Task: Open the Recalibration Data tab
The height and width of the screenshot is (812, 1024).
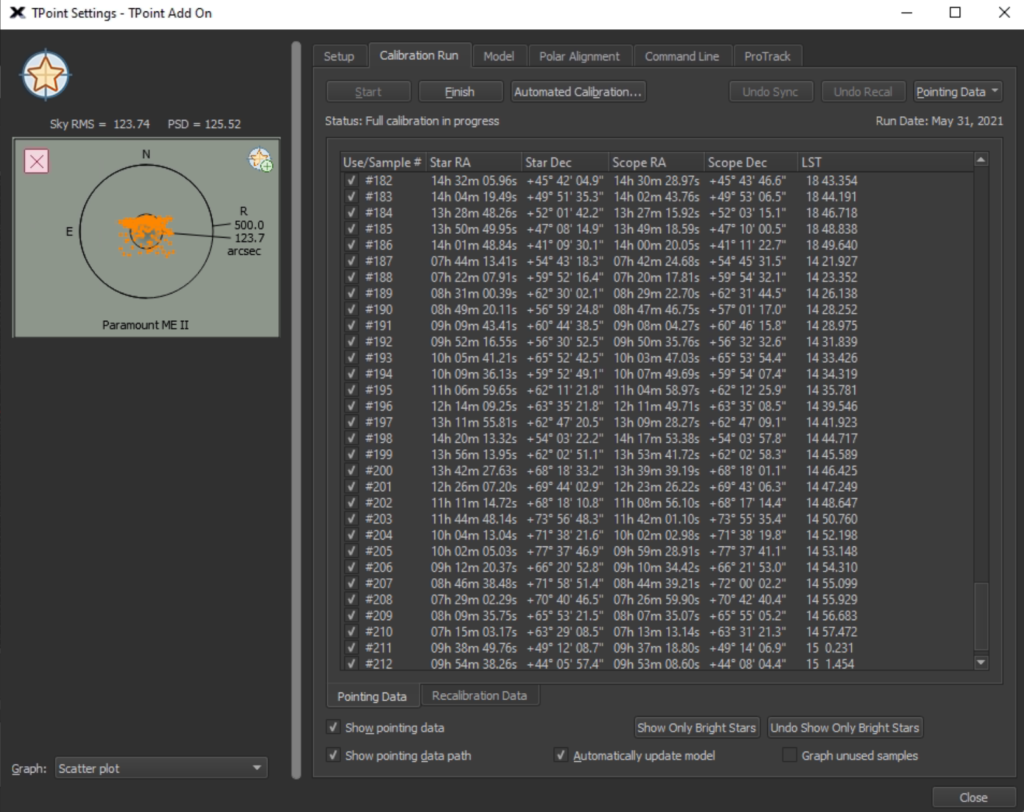Action: pyautogui.click(x=479, y=696)
